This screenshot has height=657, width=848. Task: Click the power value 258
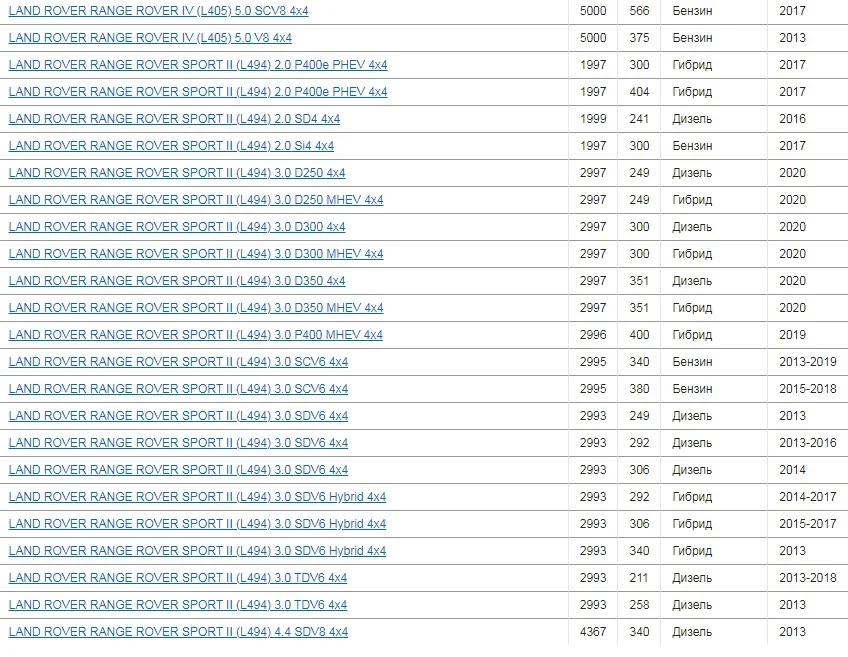pyautogui.click(x=639, y=606)
